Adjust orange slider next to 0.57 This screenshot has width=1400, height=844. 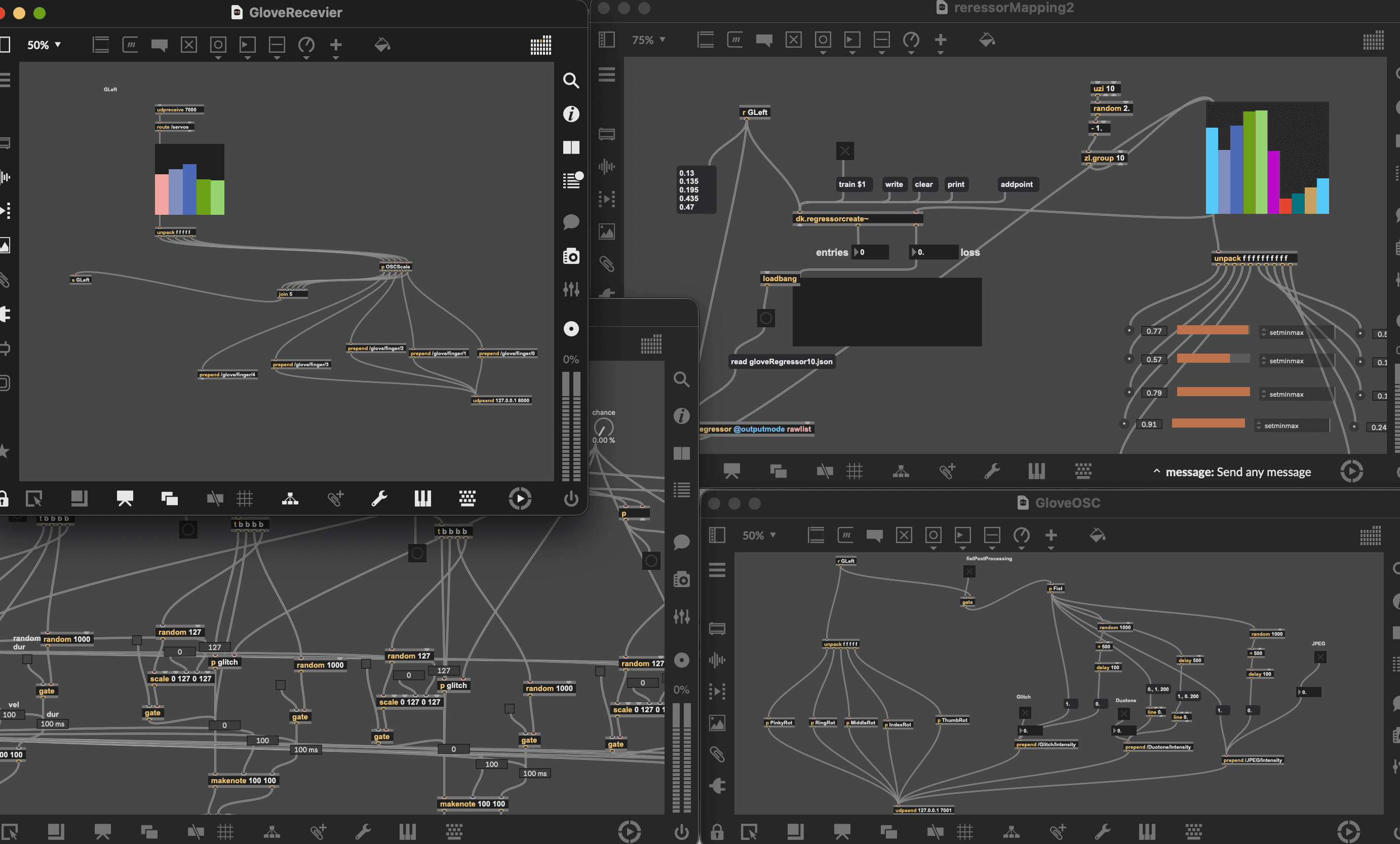1213,359
